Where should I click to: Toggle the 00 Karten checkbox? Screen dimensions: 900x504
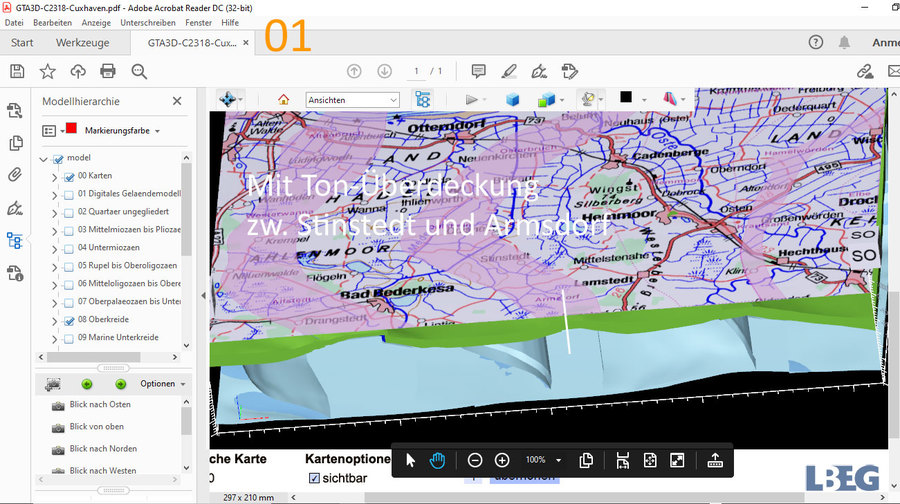69,176
